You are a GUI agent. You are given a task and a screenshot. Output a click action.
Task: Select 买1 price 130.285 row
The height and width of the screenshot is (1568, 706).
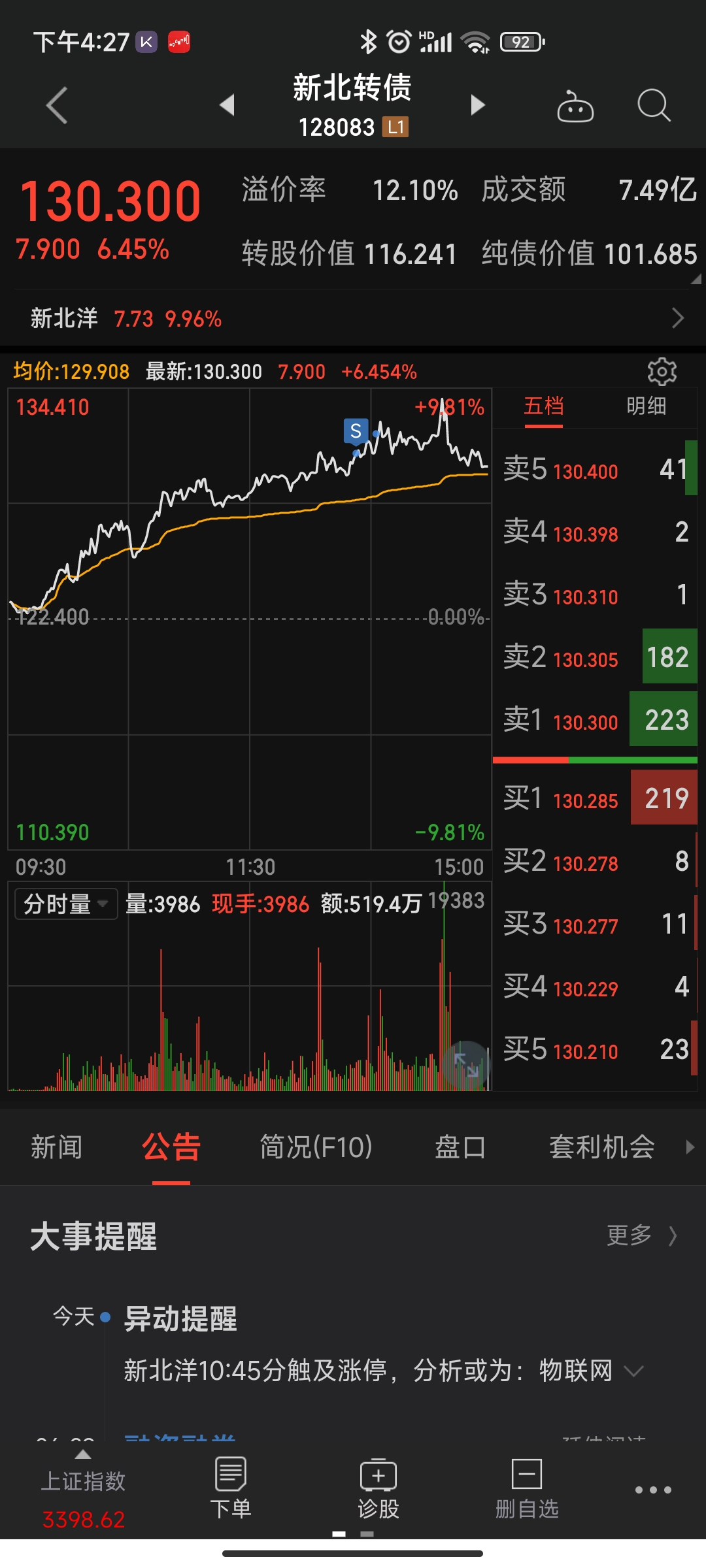tap(595, 798)
